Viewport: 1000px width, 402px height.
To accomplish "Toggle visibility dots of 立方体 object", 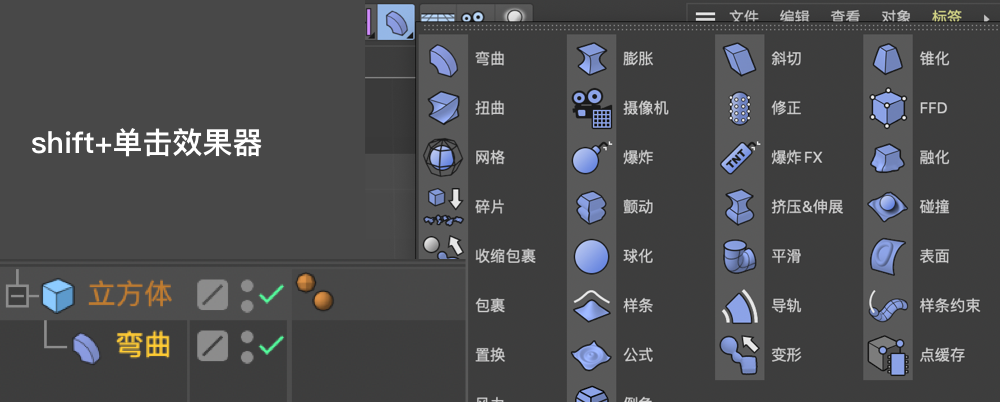I will pyautogui.click(x=247, y=294).
